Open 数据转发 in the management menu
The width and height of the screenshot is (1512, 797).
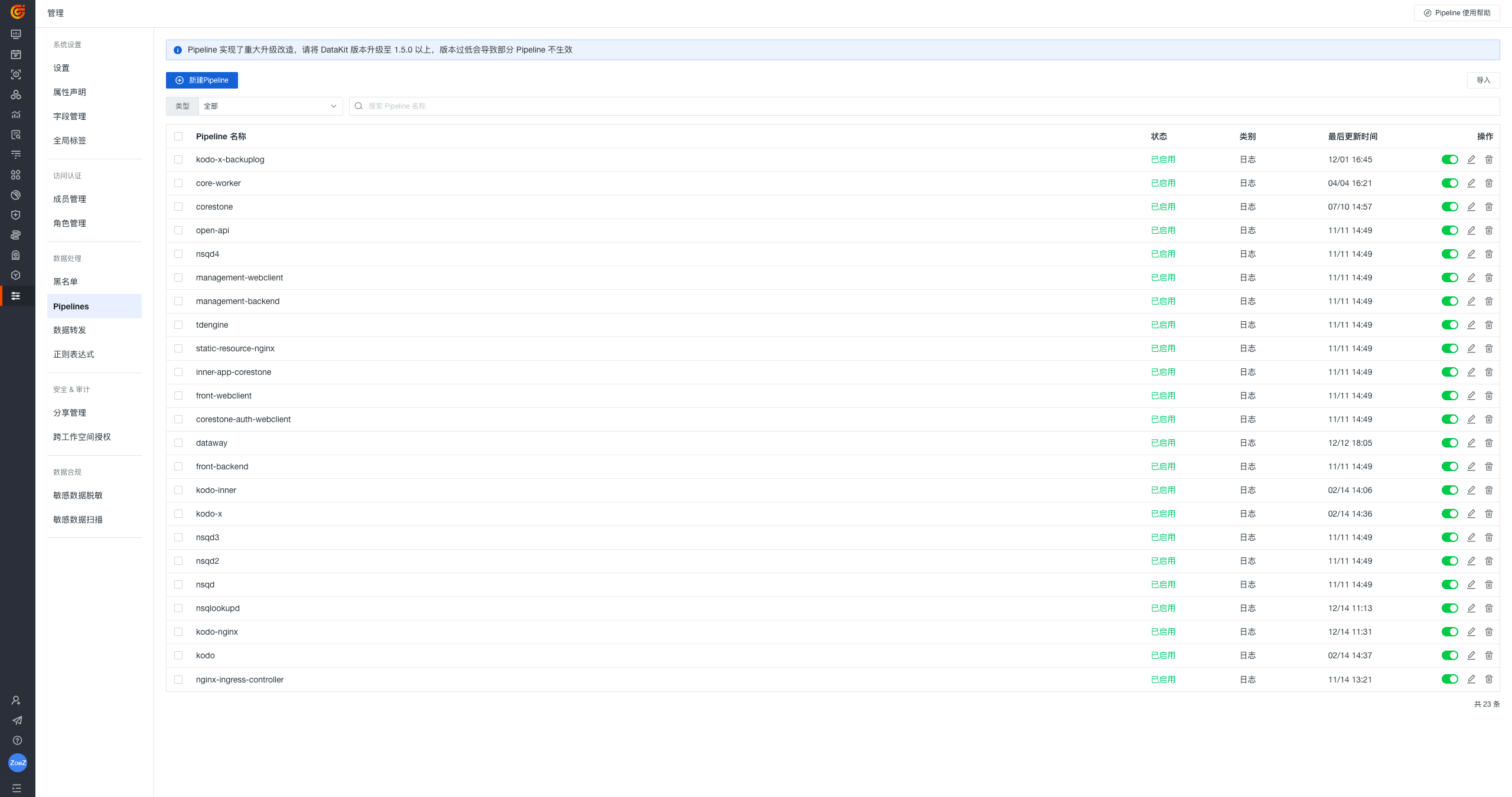(70, 330)
